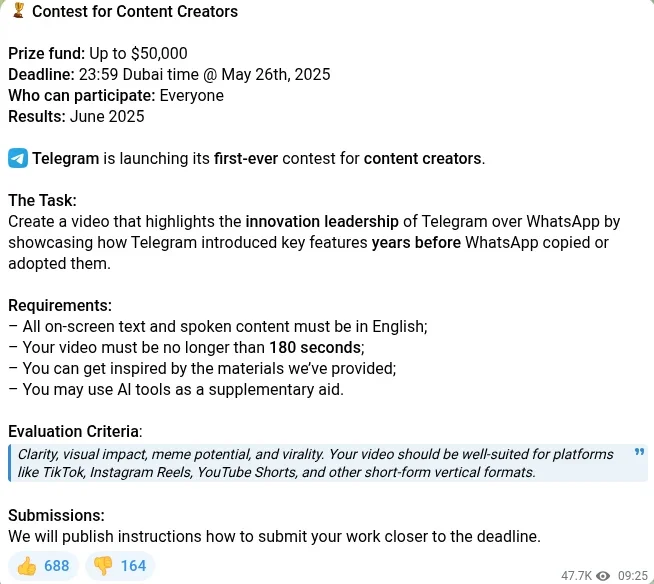Click the eye views icon

tap(603, 576)
